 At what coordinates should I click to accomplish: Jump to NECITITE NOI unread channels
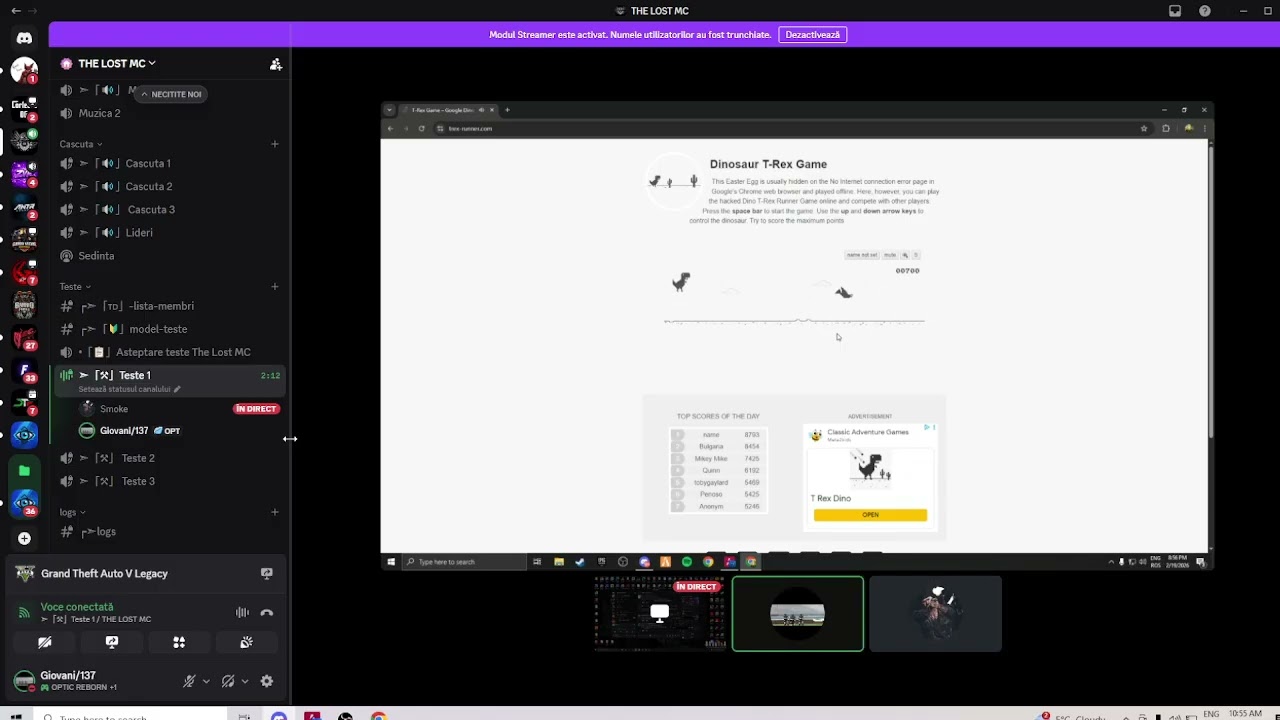(x=170, y=94)
